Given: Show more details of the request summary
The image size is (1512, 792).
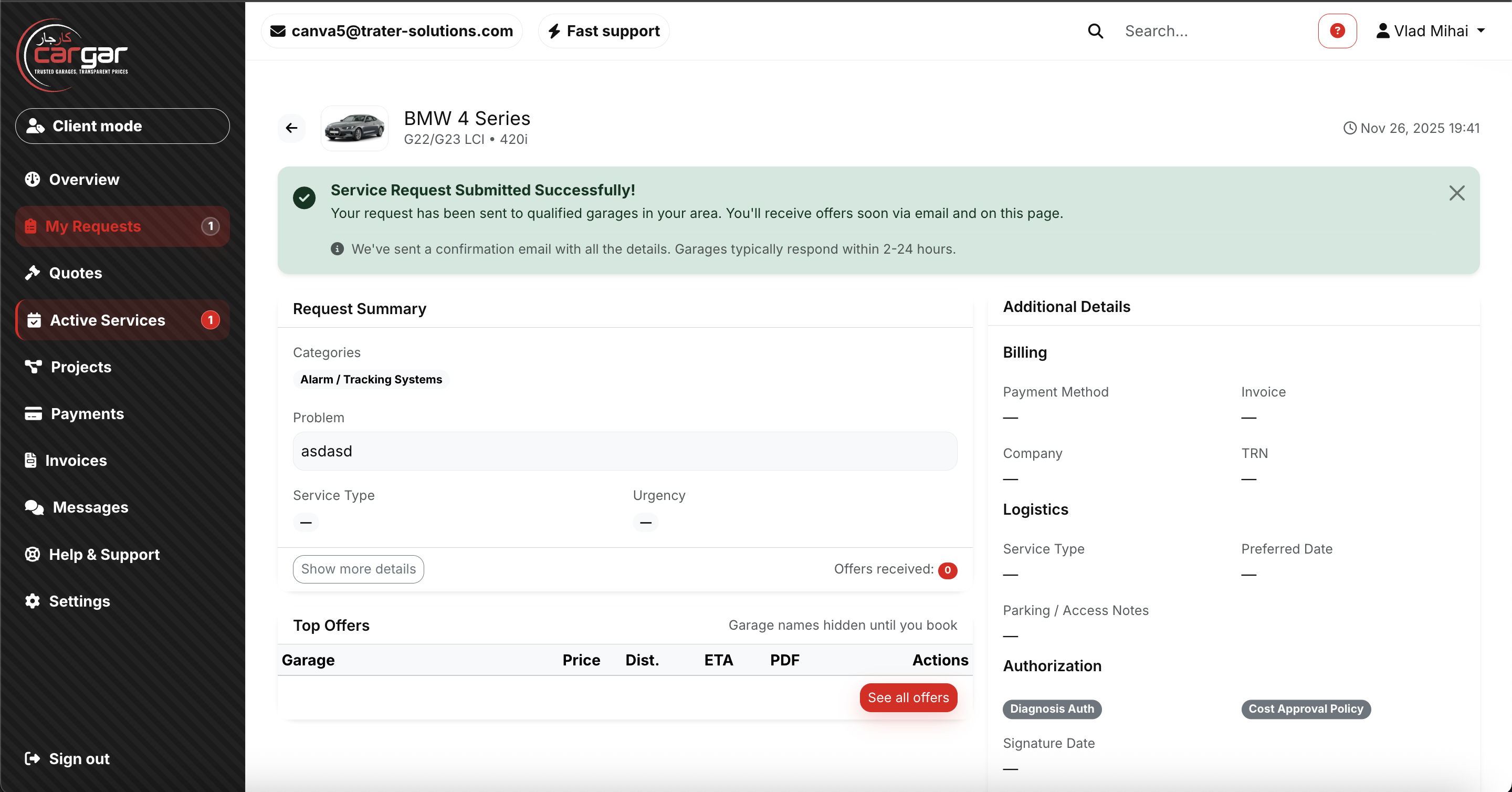Looking at the screenshot, I should pyautogui.click(x=358, y=569).
